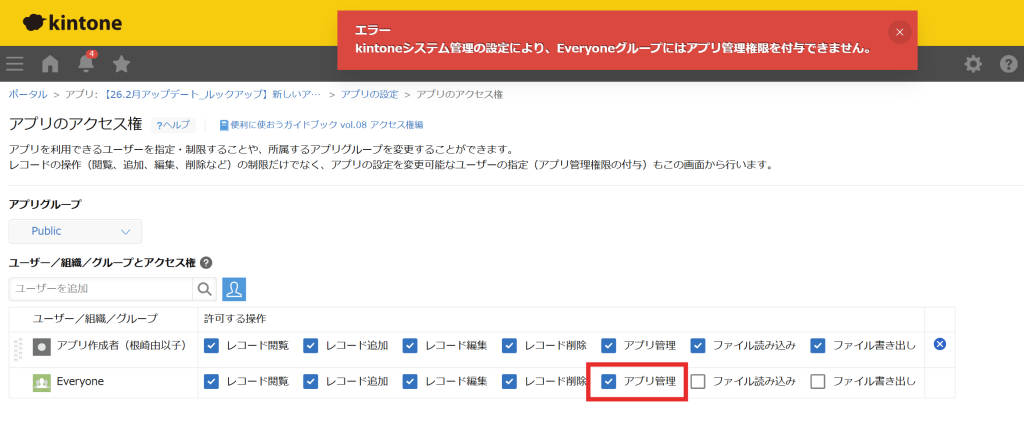Click ポータル breadcrumb link

[x=27, y=94]
